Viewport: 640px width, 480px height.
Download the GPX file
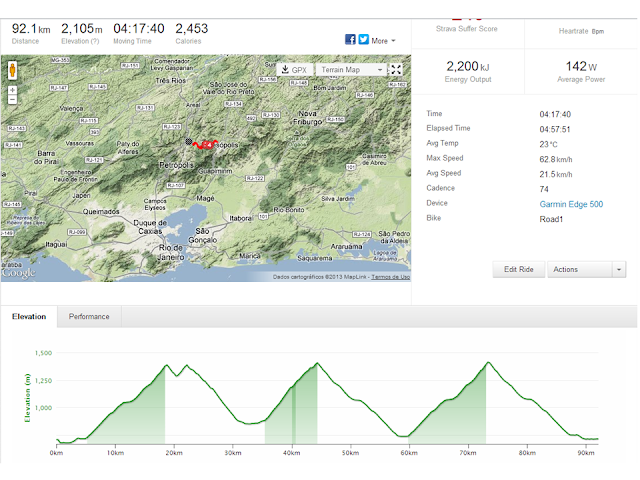[294, 70]
